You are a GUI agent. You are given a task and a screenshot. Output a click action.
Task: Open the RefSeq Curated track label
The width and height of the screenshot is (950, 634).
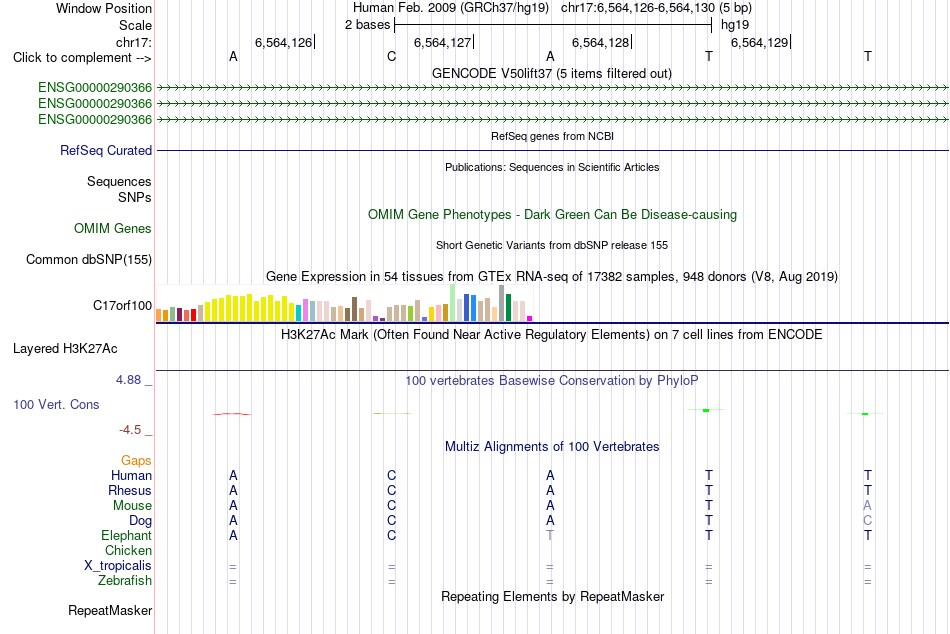(105, 150)
